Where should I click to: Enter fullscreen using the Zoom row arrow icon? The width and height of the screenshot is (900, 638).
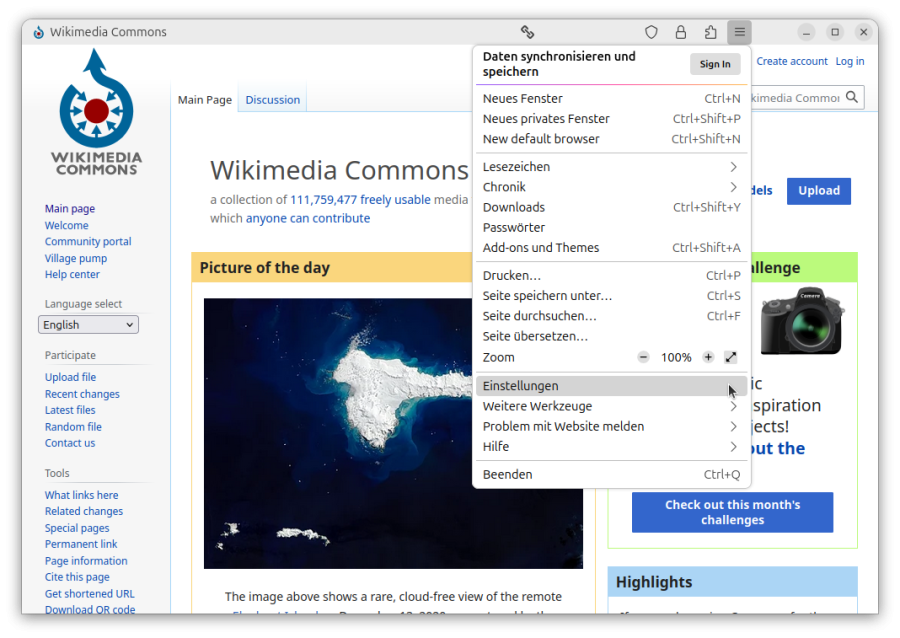tap(731, 357)
